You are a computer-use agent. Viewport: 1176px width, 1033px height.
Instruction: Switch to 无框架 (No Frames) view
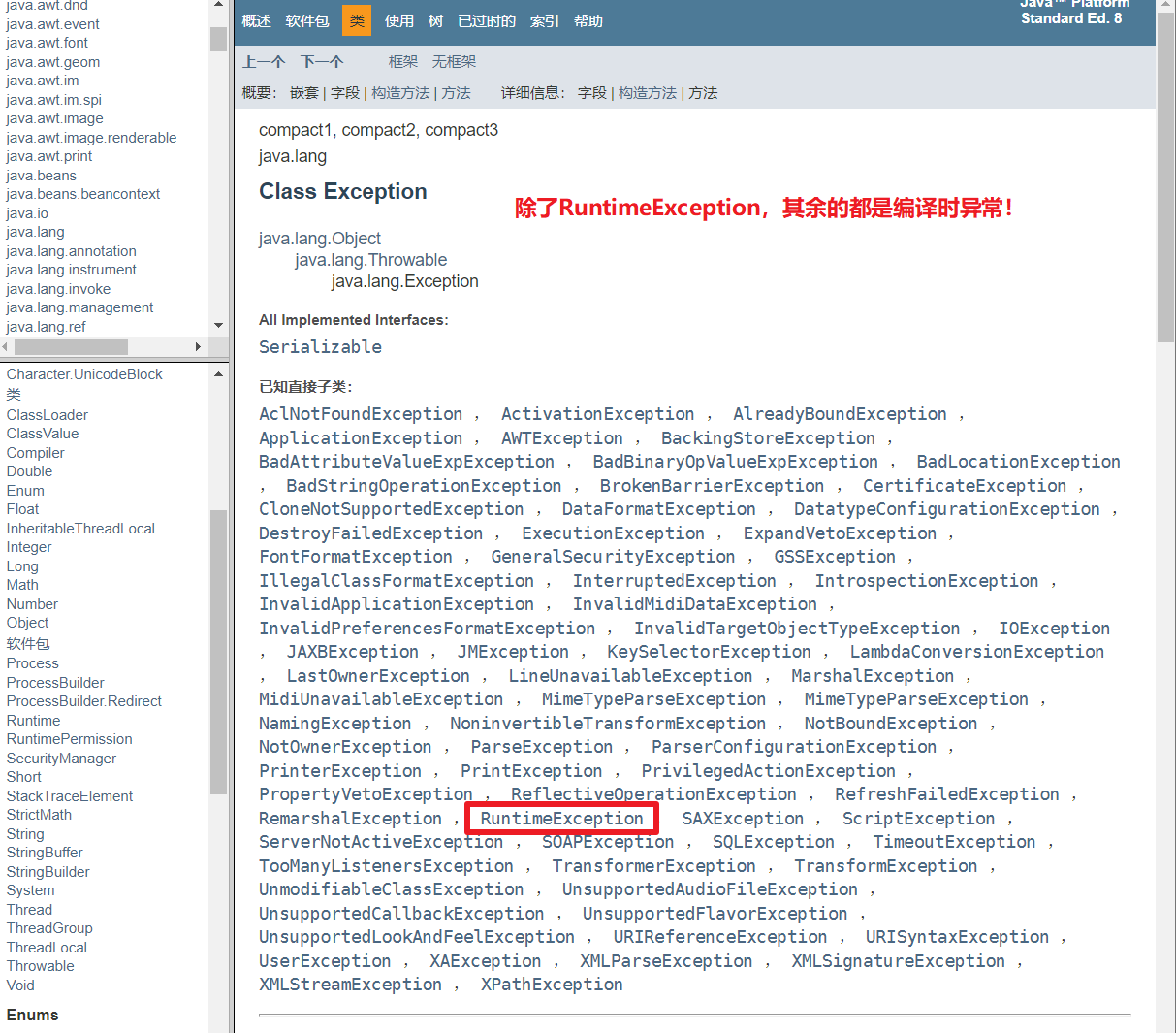click(x=454, y=61)
